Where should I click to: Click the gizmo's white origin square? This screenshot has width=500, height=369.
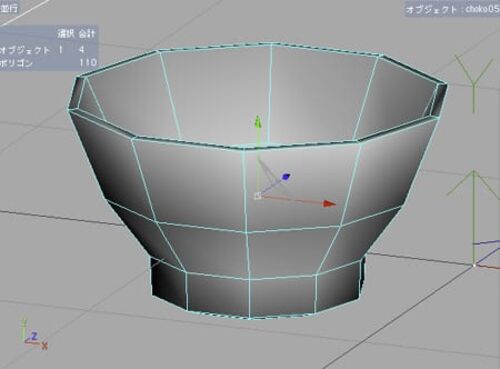257,196
